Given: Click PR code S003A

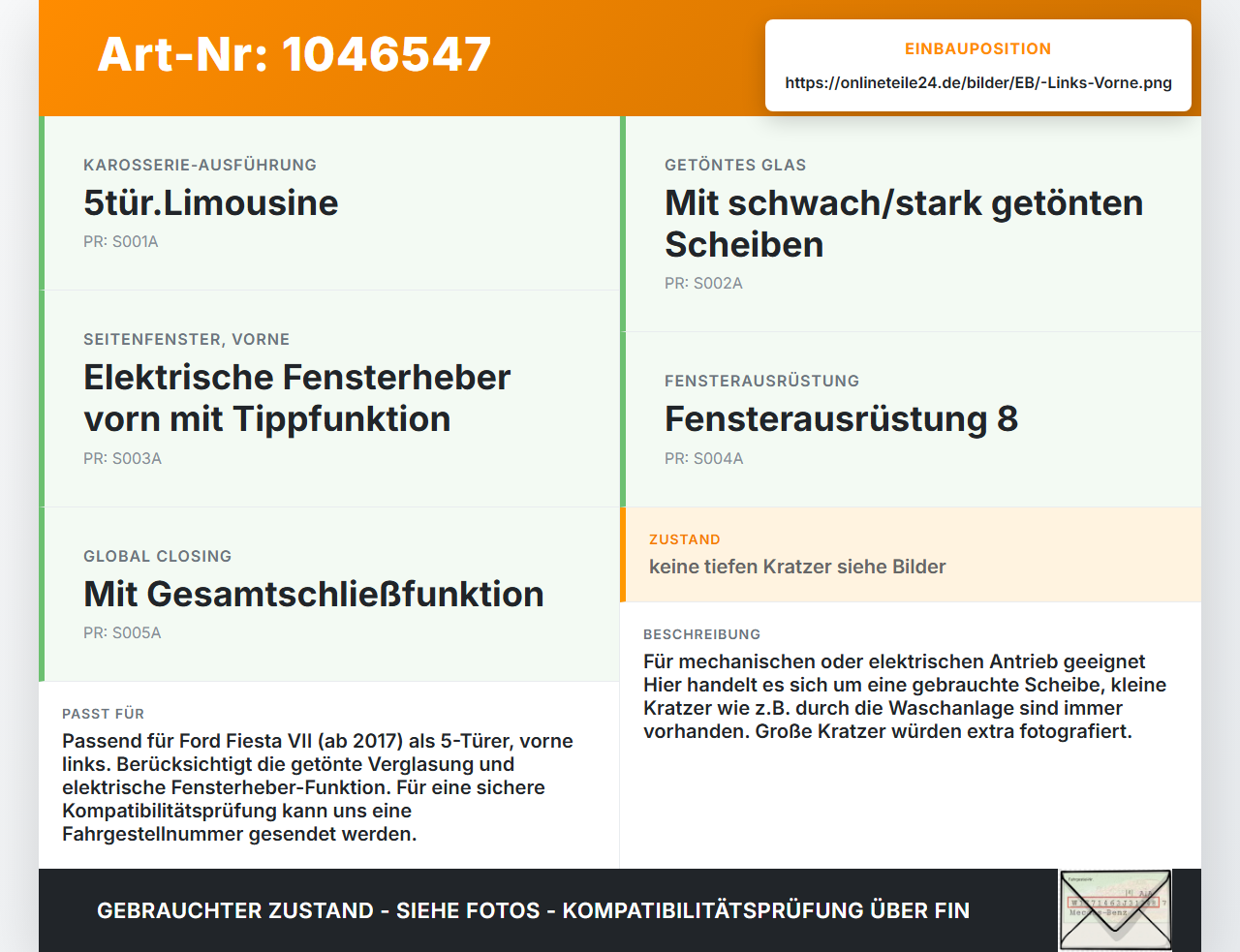Looking at the screenshot, I should 122,458.
